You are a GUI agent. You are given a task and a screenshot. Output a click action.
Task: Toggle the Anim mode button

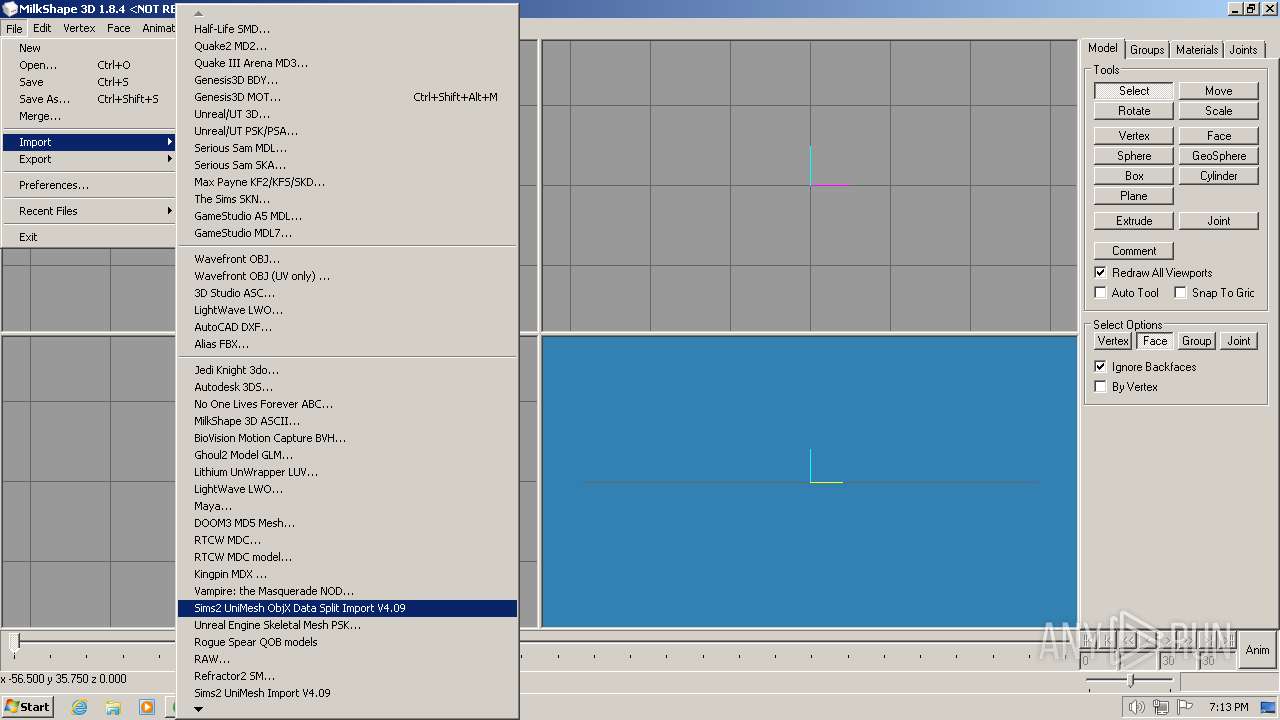[x=1257, y=650]
